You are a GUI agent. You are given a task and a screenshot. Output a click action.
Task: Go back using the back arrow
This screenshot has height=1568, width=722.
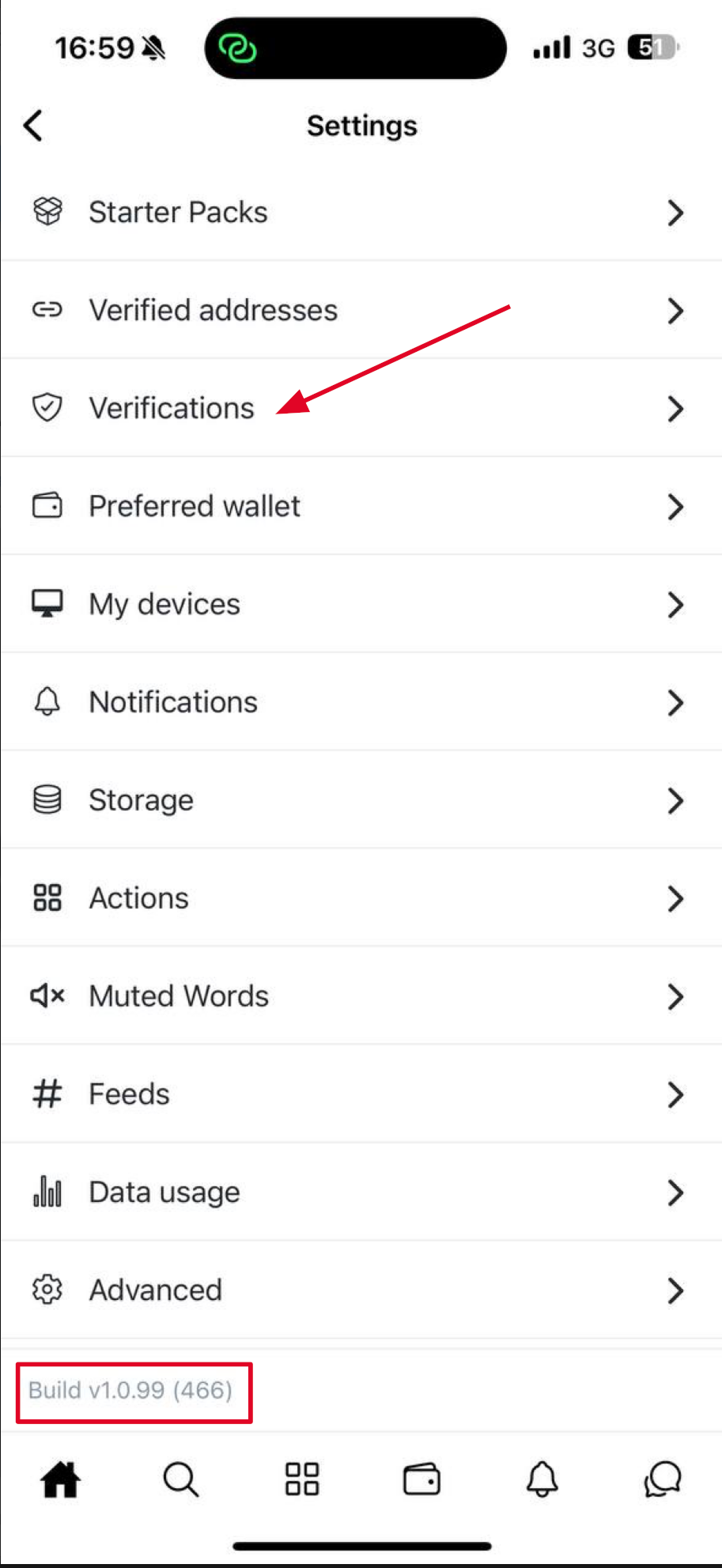[33, 126]
